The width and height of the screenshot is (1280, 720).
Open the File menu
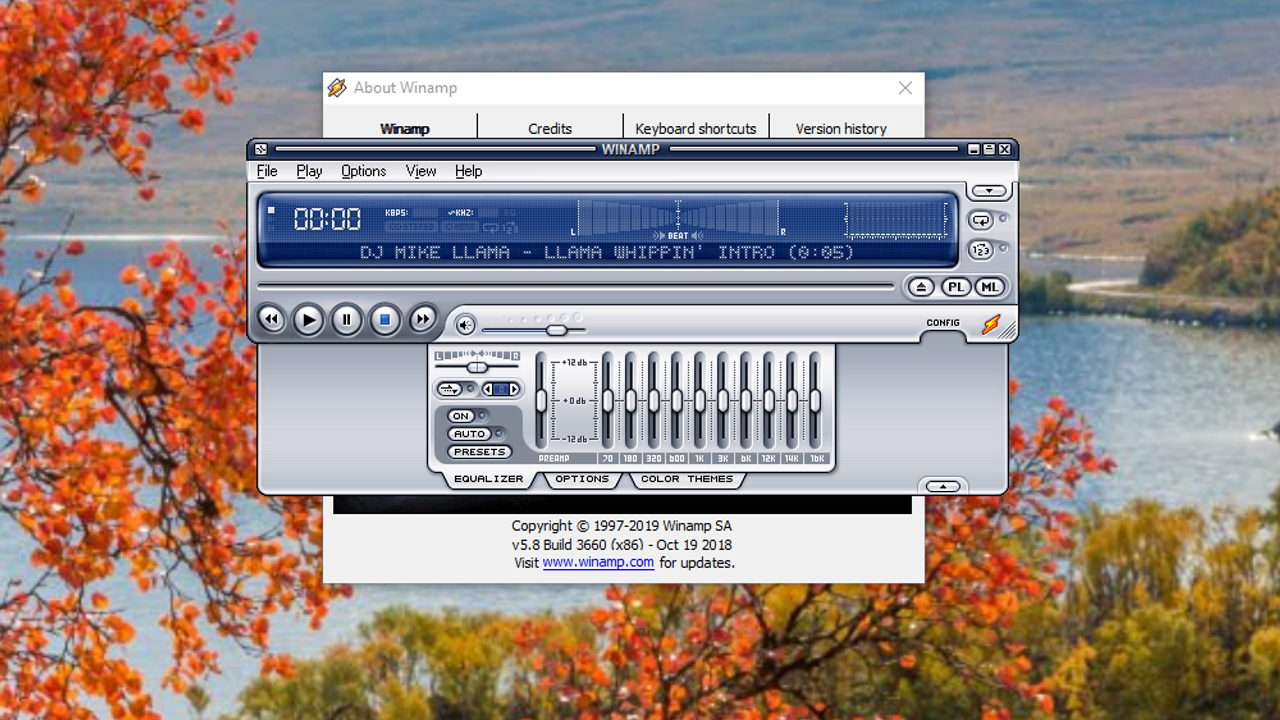[267, 171]
